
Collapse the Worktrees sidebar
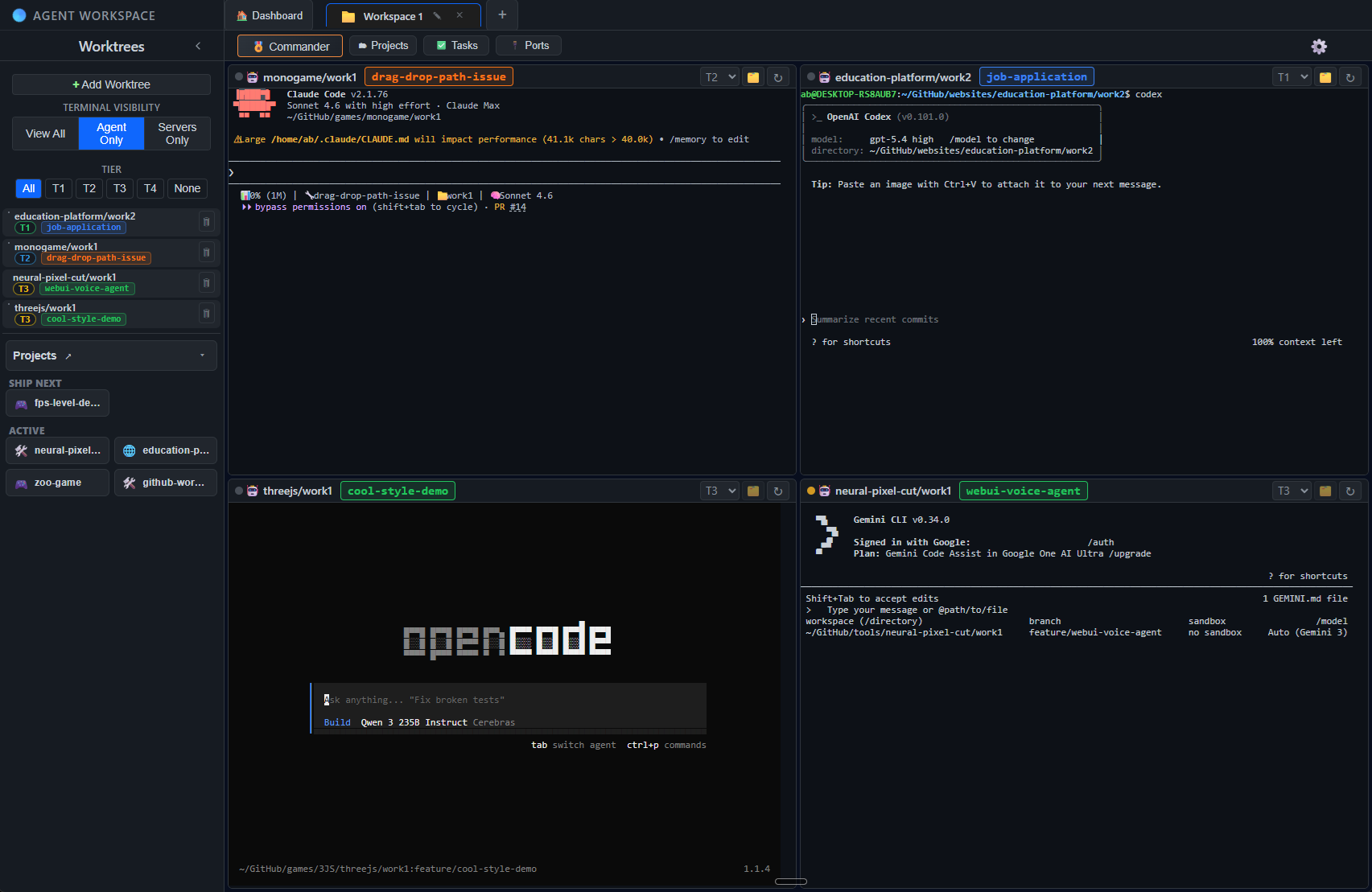[198, 46]
